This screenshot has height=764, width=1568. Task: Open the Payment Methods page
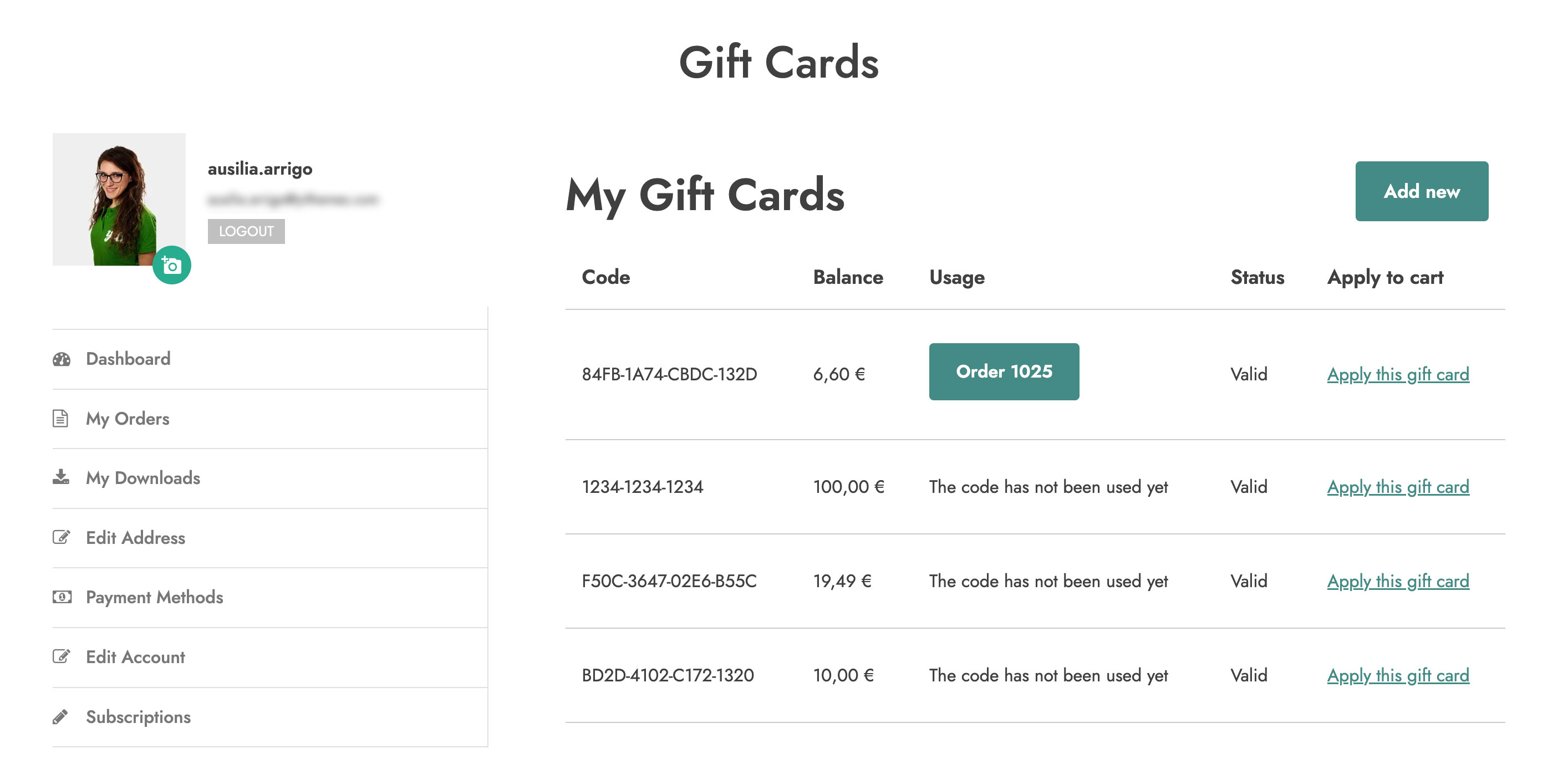(154, 597)
